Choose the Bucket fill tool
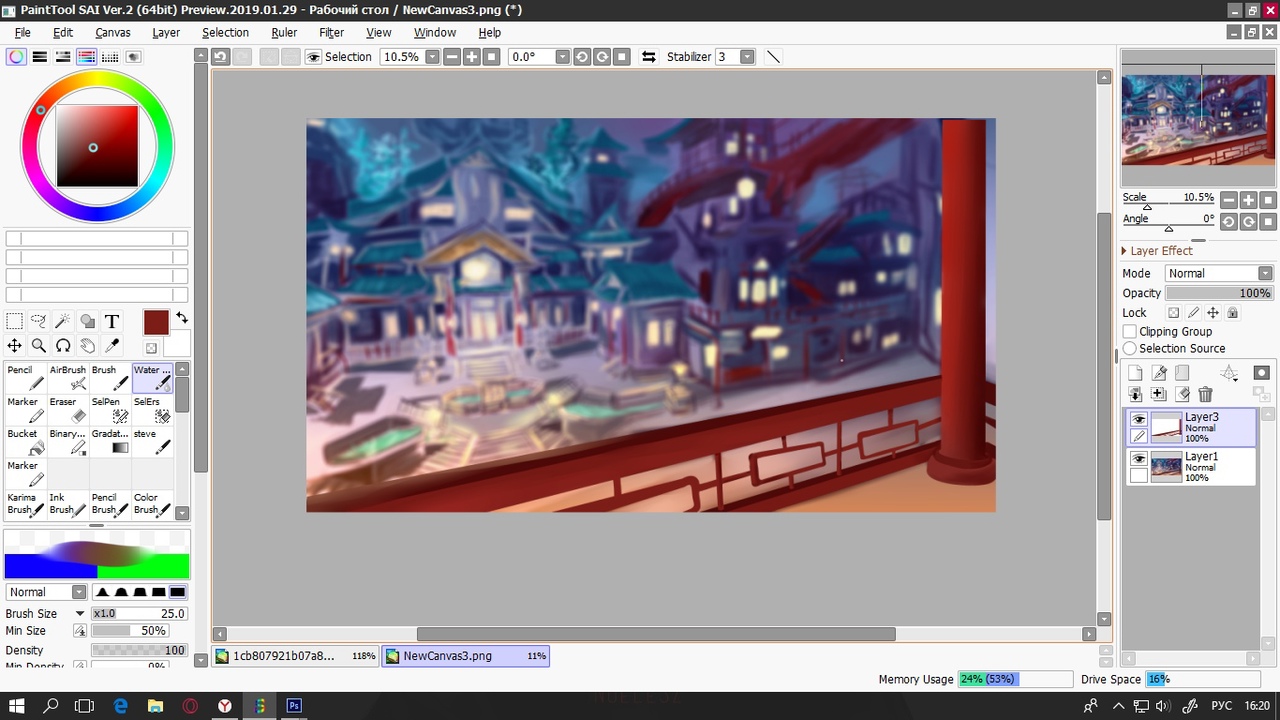The width and height of the screenshot is (1280, 720). tap(25, 442)
